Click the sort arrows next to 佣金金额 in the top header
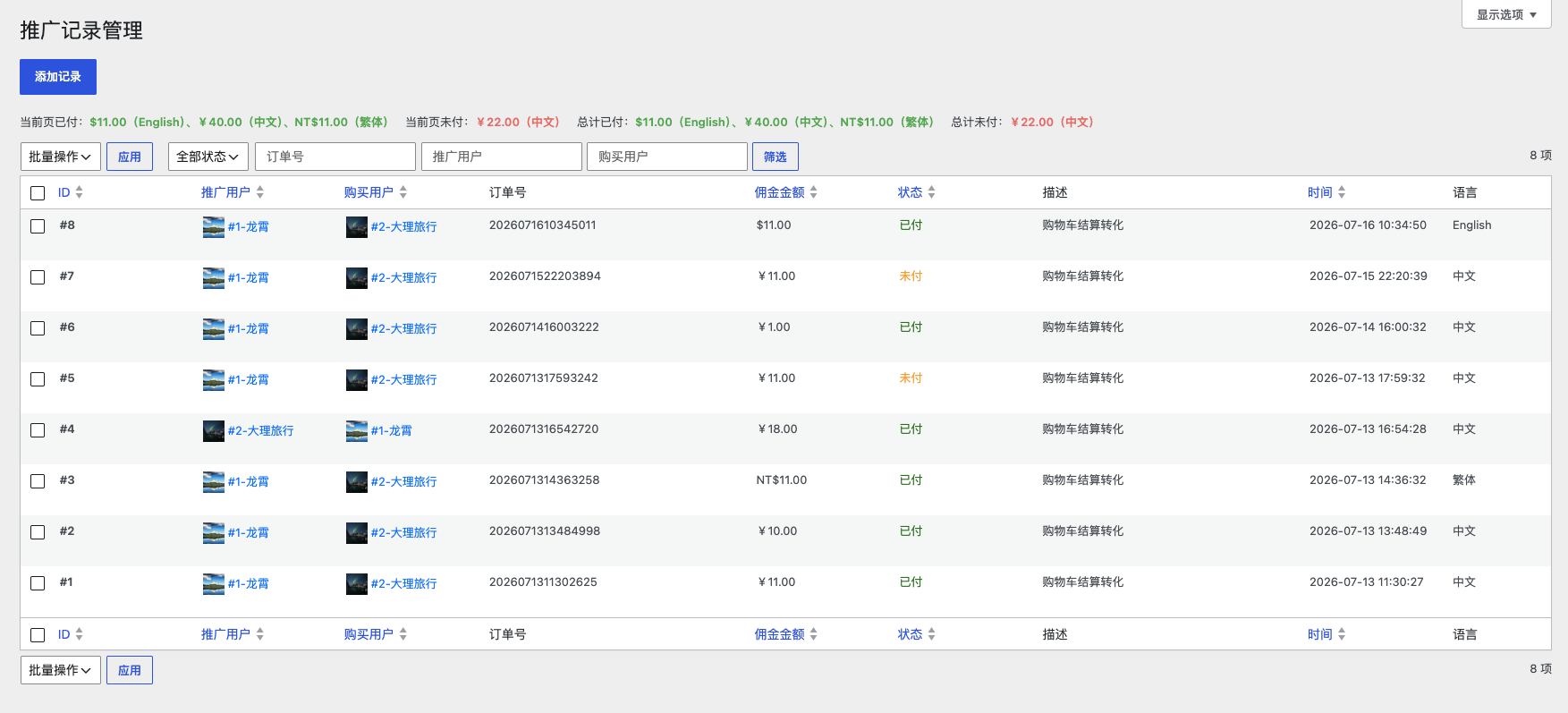 coord(813,192)
